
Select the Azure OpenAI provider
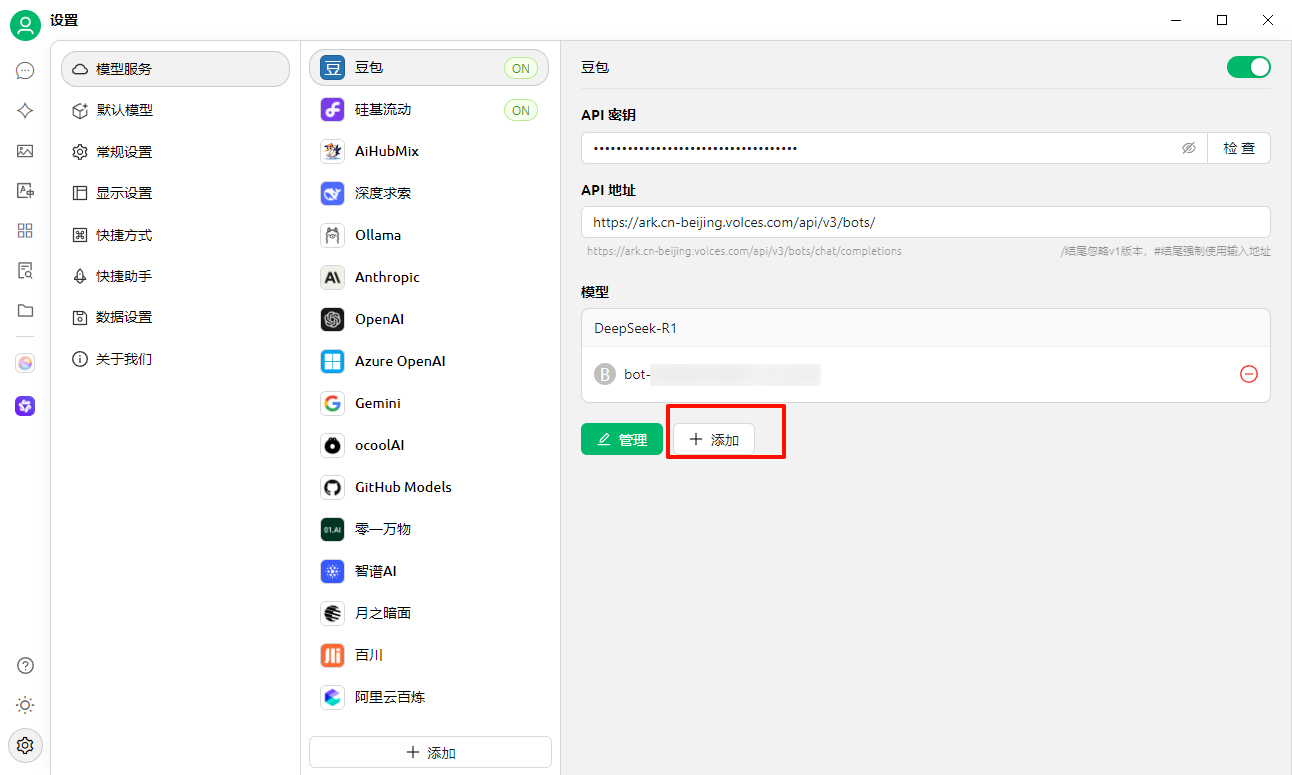tap(429, 362)
